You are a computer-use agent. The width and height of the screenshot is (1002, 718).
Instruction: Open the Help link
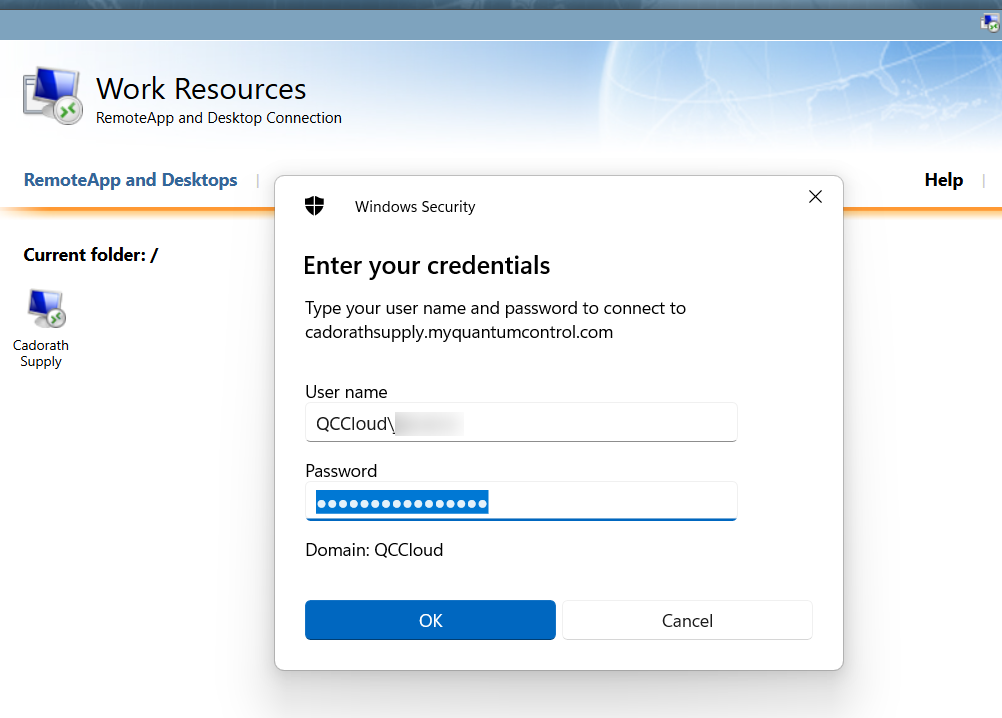tap(943, 180)
